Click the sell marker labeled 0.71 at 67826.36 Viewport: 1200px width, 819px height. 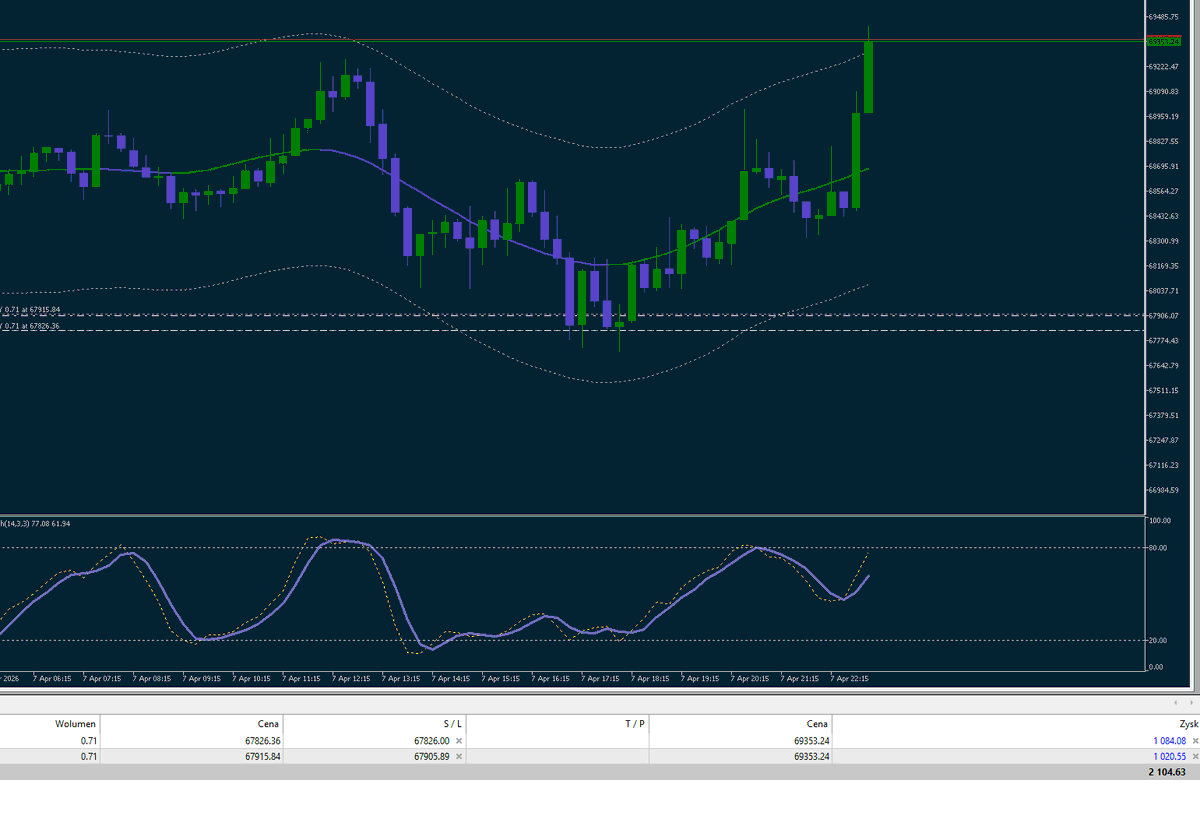(30, 325)
